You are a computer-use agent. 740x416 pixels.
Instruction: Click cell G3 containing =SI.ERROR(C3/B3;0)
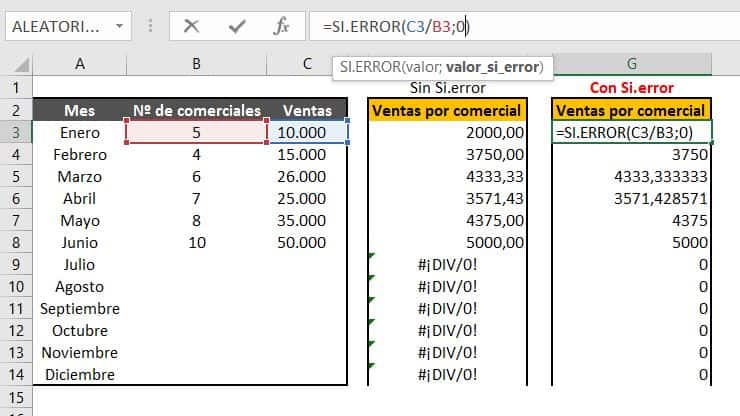pos(632,133)
